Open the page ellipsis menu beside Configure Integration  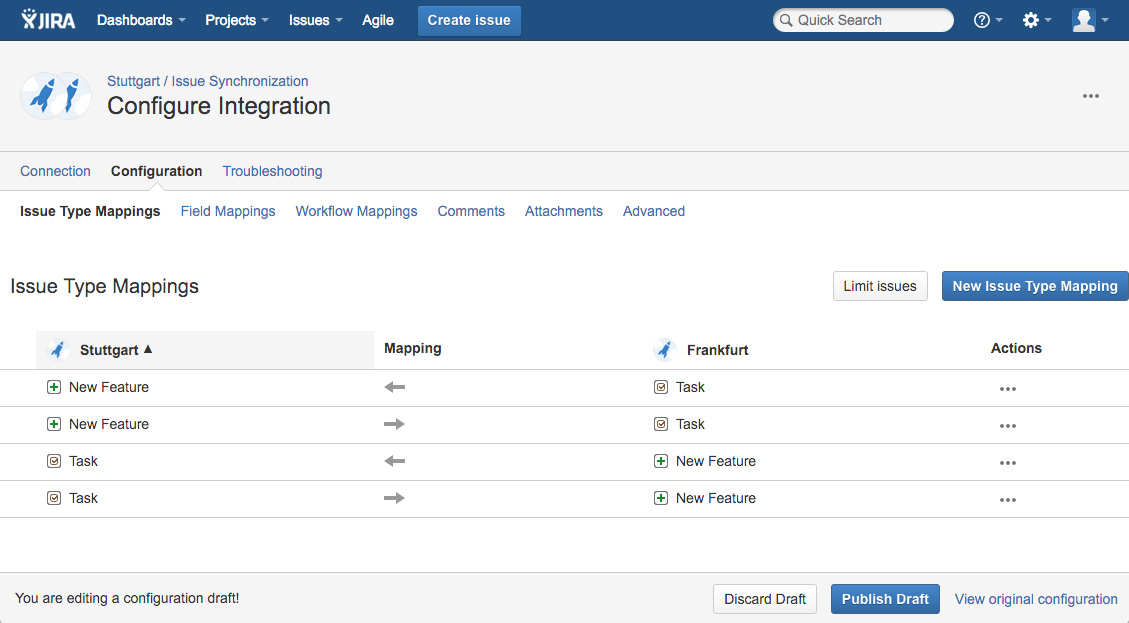click(1091, 96)
